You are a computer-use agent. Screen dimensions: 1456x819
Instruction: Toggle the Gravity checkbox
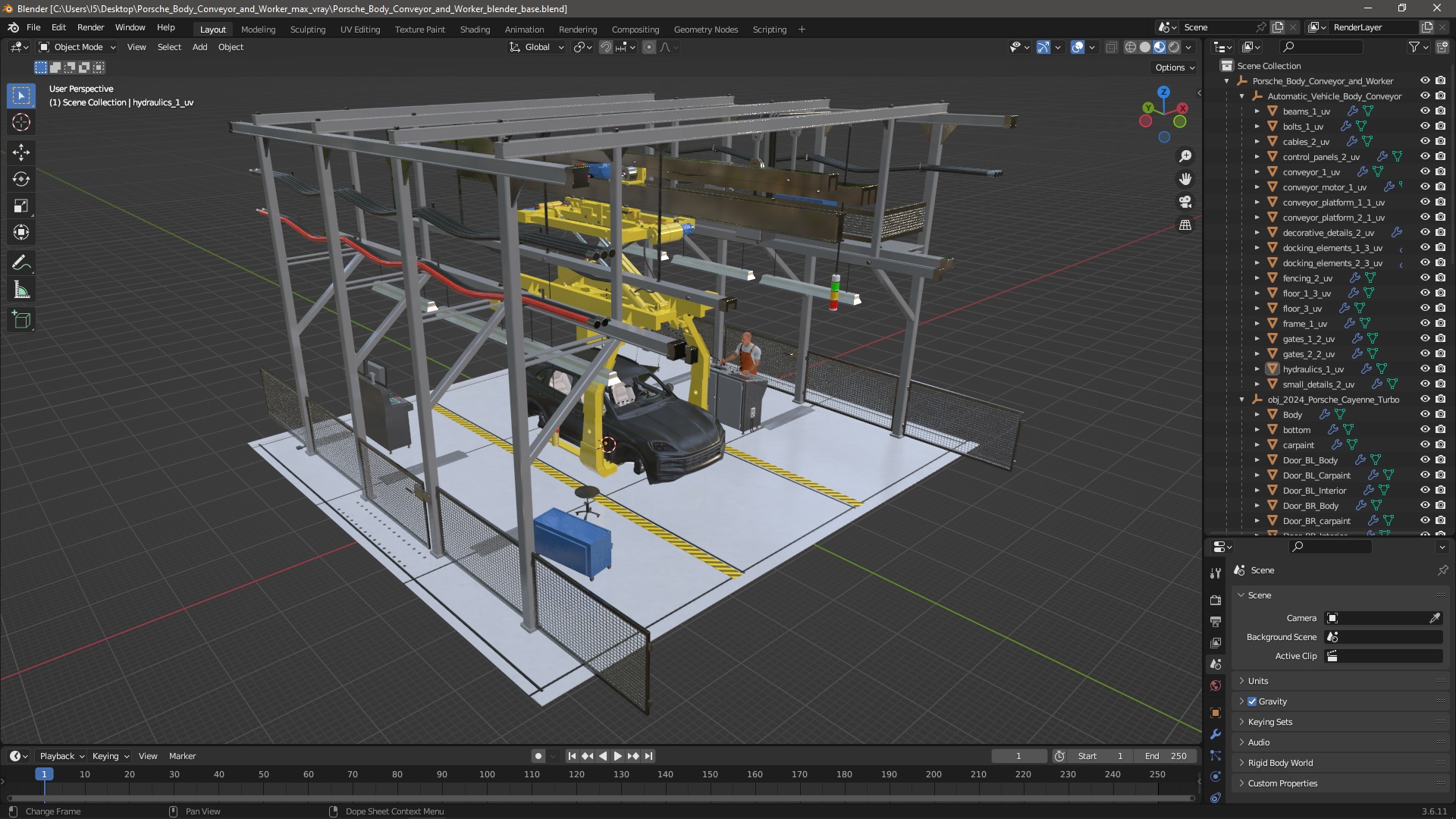pyautogui.click(x=1252, y=701)
